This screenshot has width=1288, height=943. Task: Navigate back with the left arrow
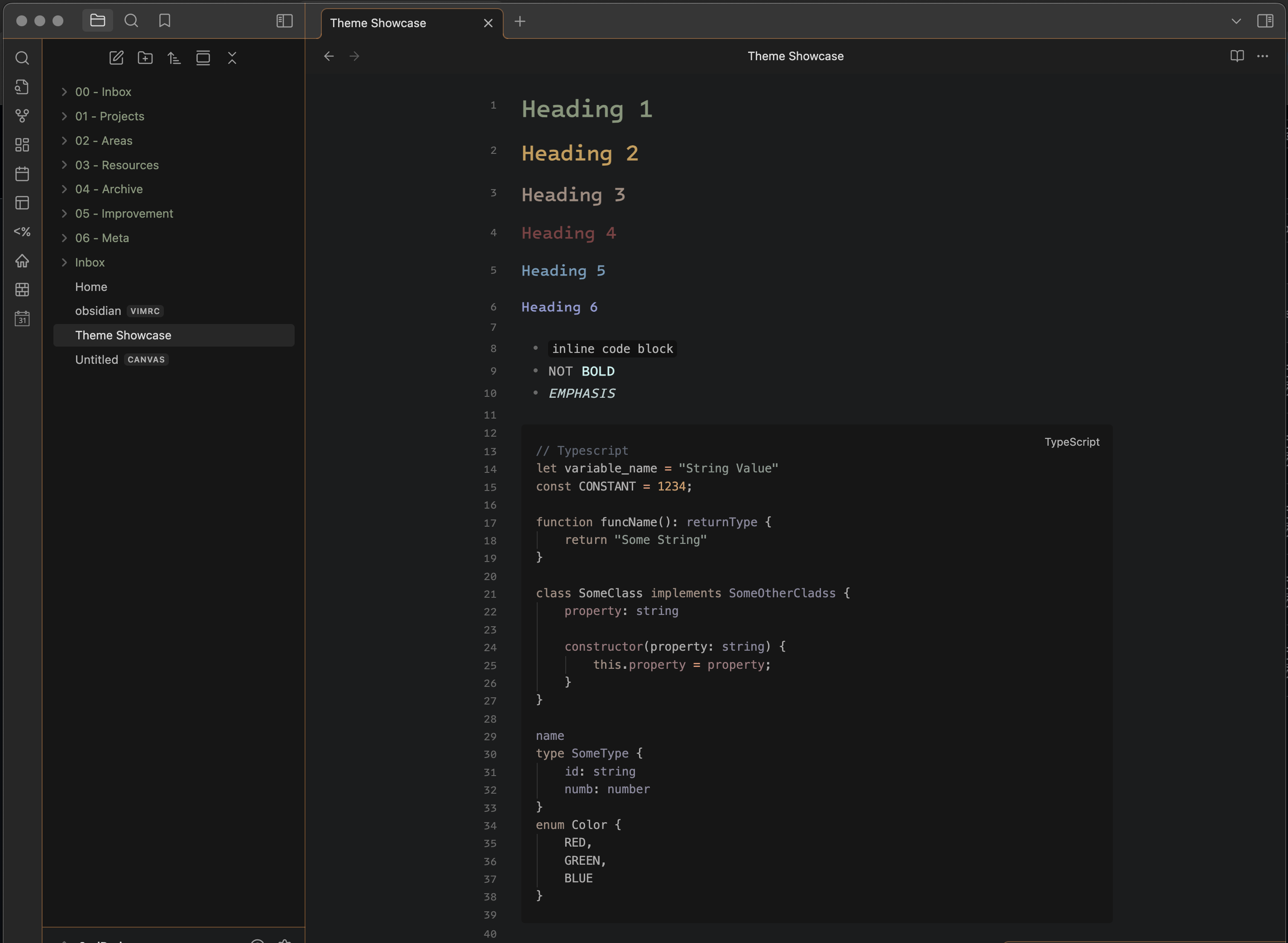[x=329, y=56]
